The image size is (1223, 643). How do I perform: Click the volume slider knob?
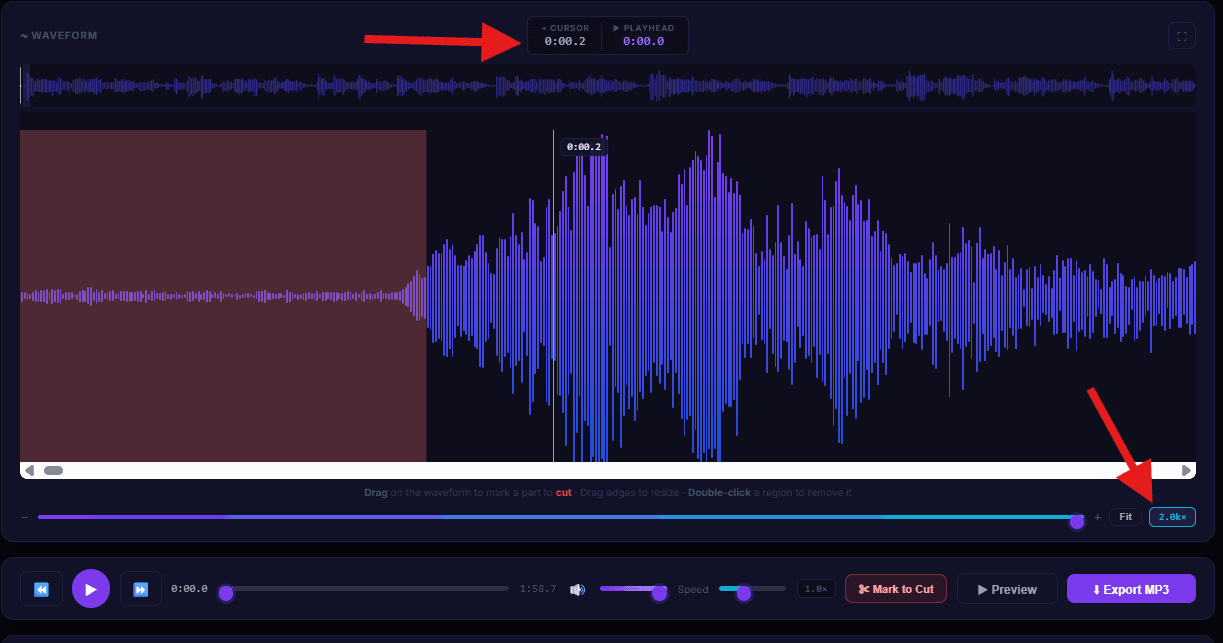[x=659, y=593]
